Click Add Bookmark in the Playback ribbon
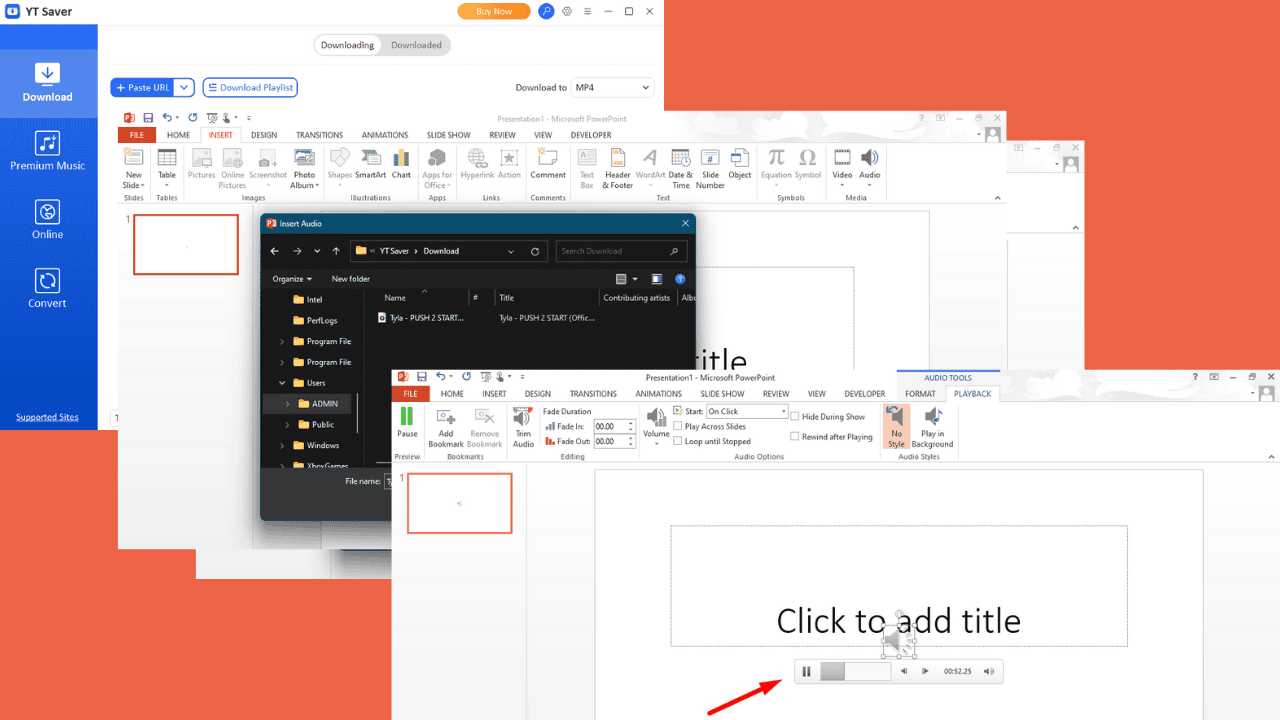The width and height of the screenshot is (1280, 720). [x=446, y=427]
